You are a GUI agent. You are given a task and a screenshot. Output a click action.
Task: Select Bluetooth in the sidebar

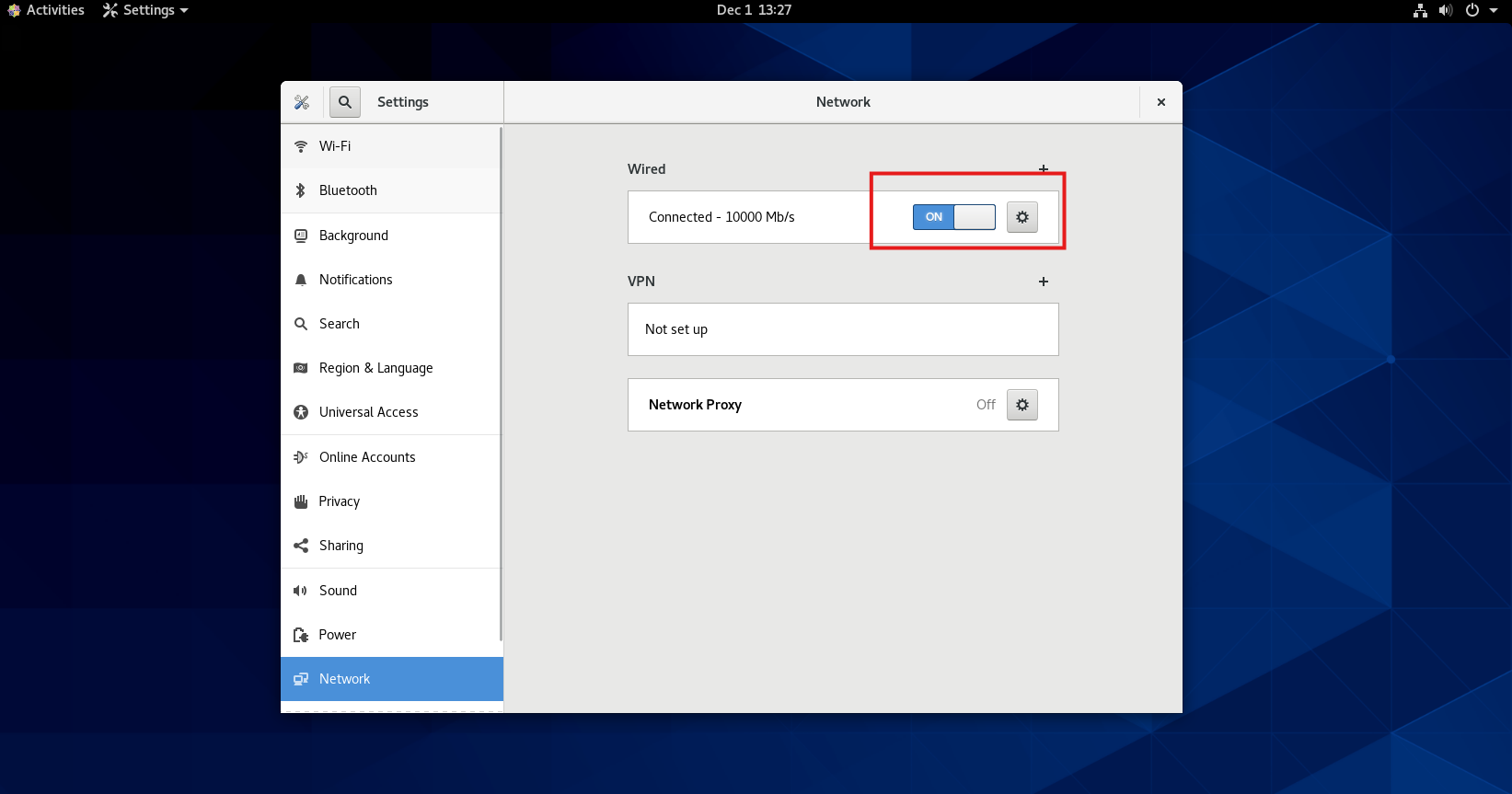pyautogui.click(x=348, y=190)
